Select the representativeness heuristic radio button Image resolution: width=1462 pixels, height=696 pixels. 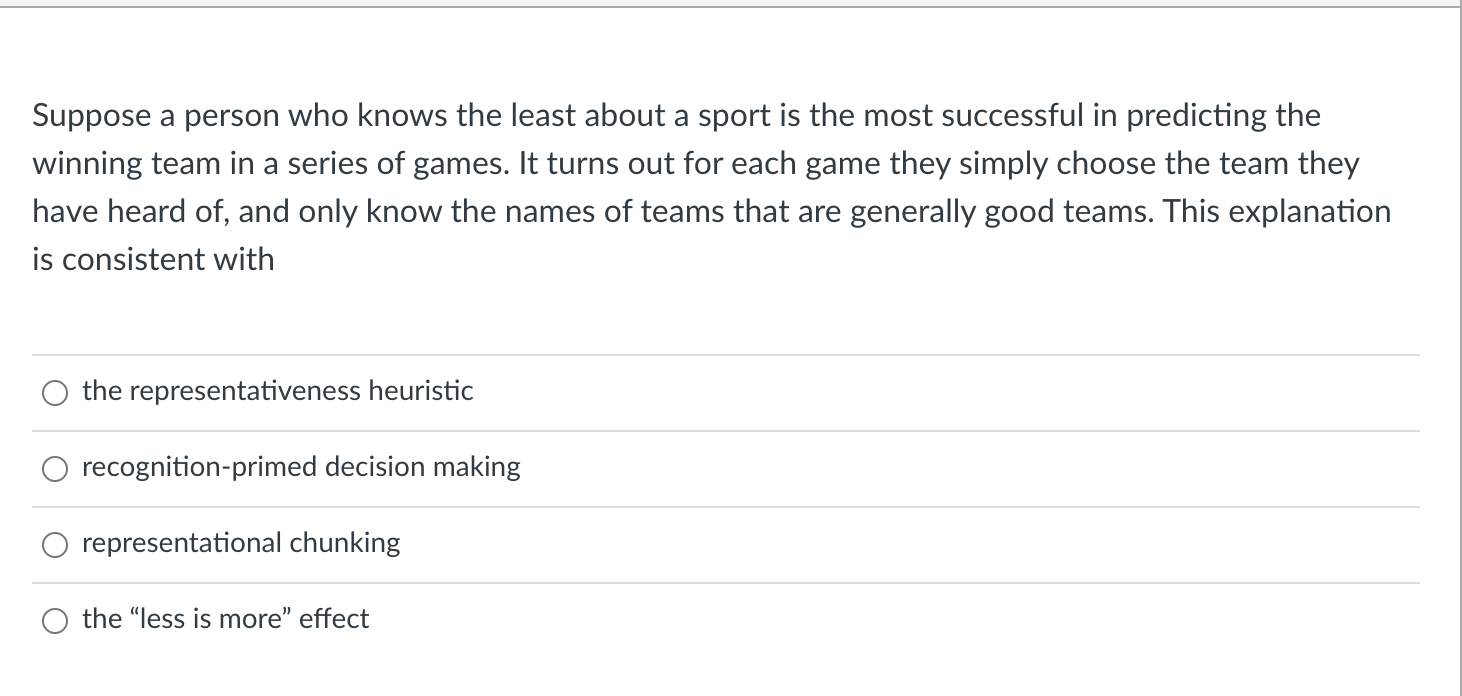coord(53,394)
